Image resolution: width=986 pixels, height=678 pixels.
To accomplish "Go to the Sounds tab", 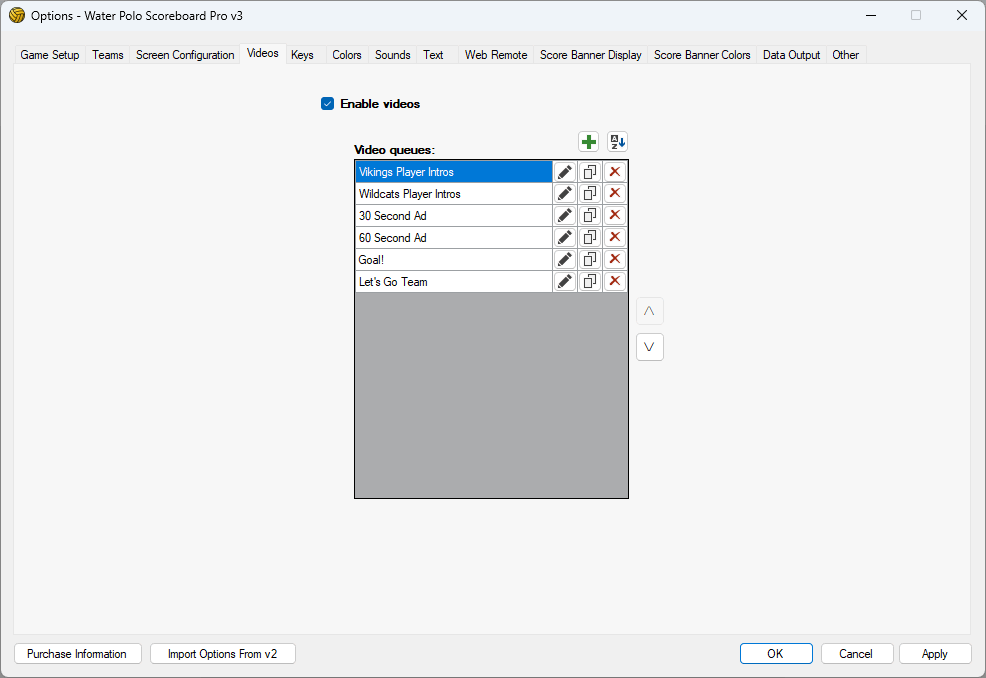I will tap(392, 55).
